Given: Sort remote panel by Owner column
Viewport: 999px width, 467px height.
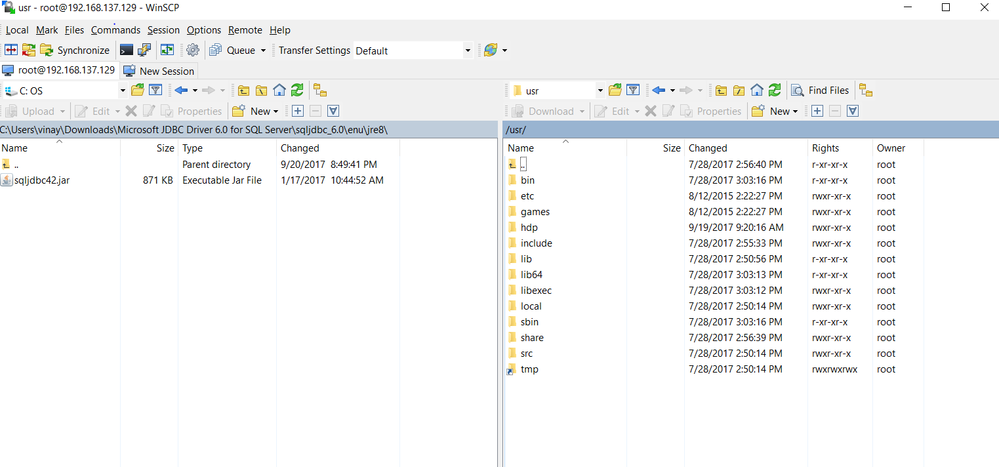Looking at the screenshot, I should click(x=898, y=148).
